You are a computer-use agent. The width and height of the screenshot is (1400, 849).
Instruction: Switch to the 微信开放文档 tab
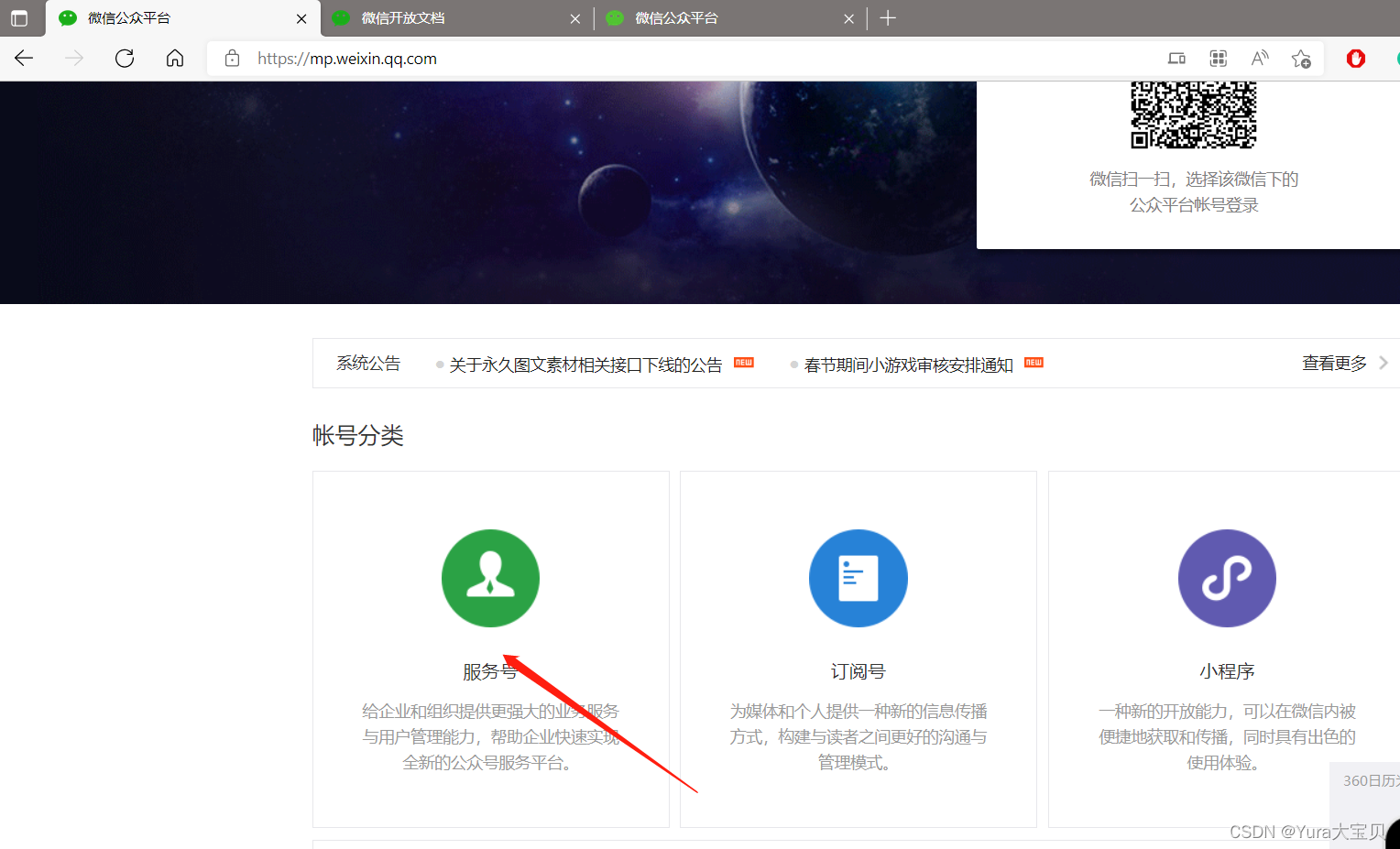pos(456,18)
